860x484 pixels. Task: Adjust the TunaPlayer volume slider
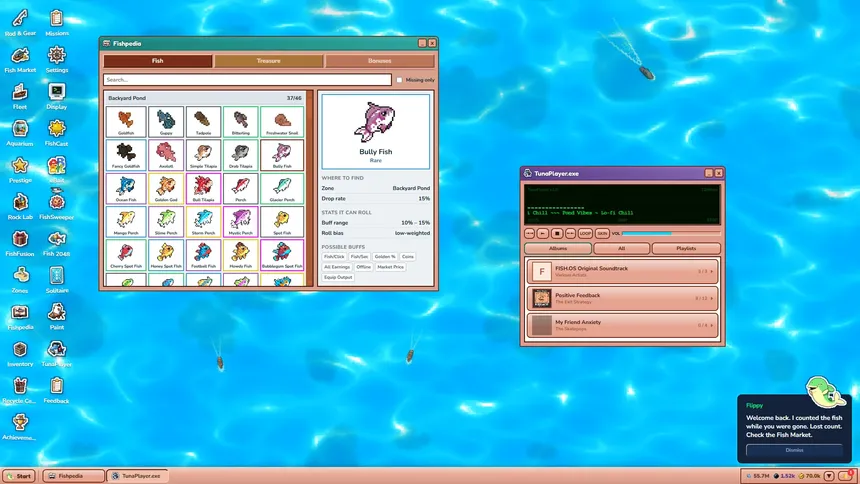pyautogui.click(x=671, y=233)
